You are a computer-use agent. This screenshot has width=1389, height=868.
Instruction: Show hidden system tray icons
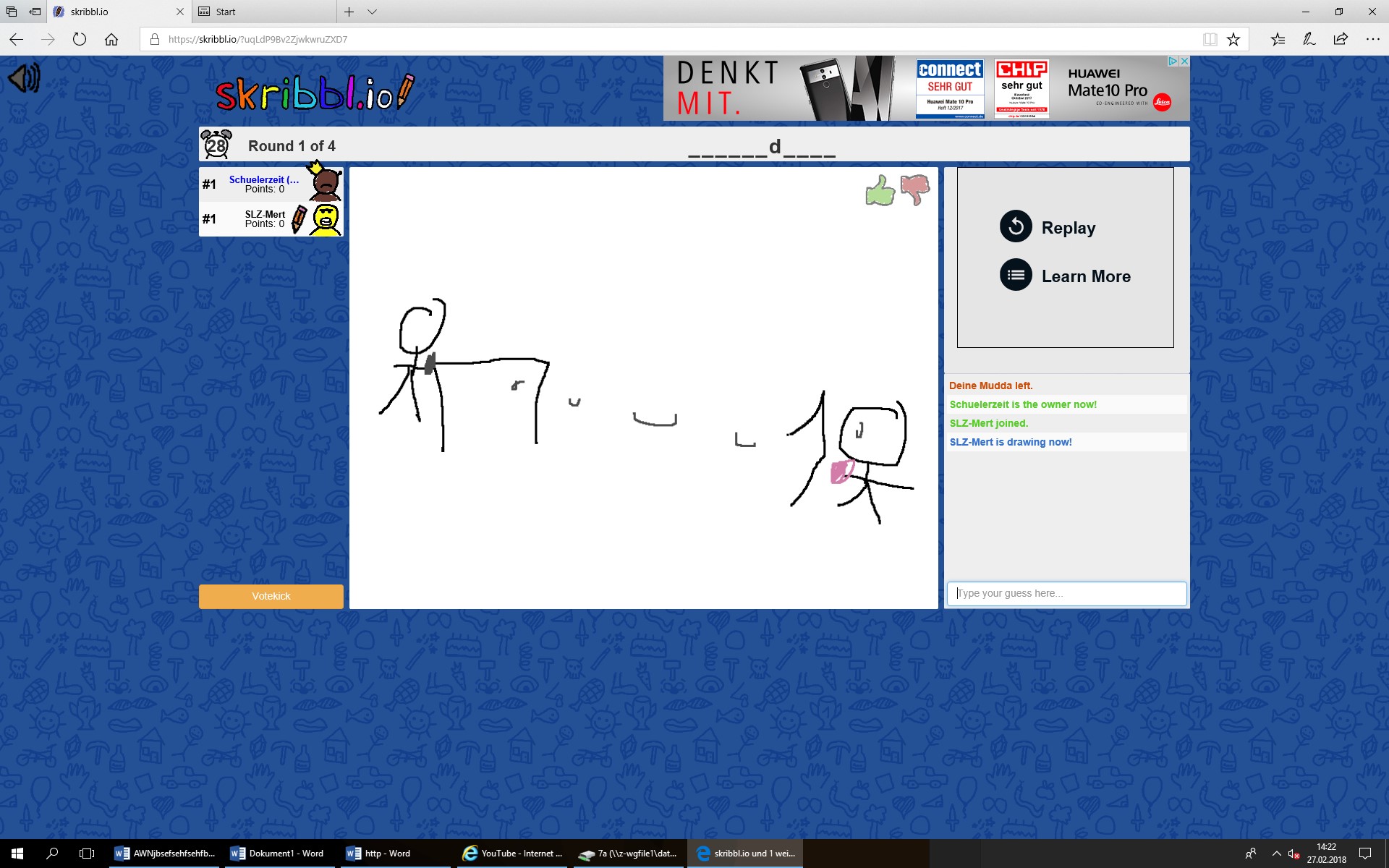coord(1276,854)
